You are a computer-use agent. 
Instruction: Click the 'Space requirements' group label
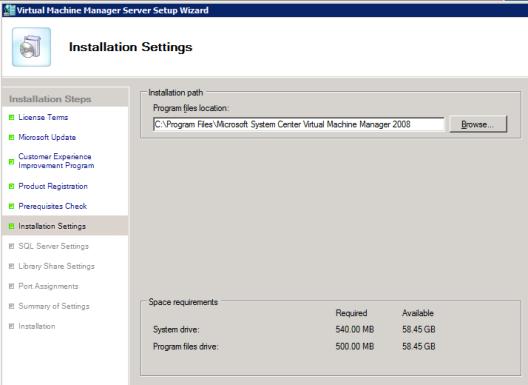(183, 302)
